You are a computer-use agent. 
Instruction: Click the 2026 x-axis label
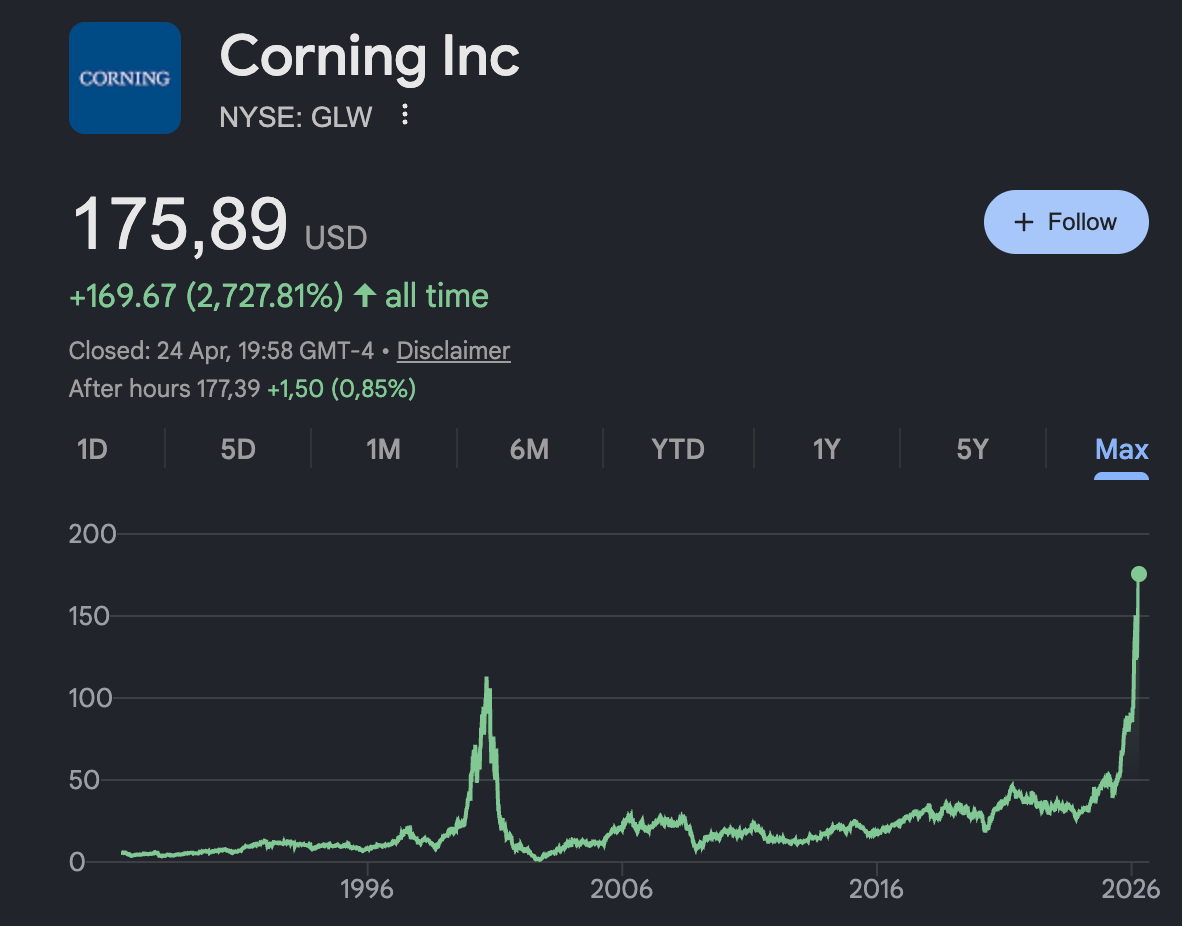tap(1131, 889)
